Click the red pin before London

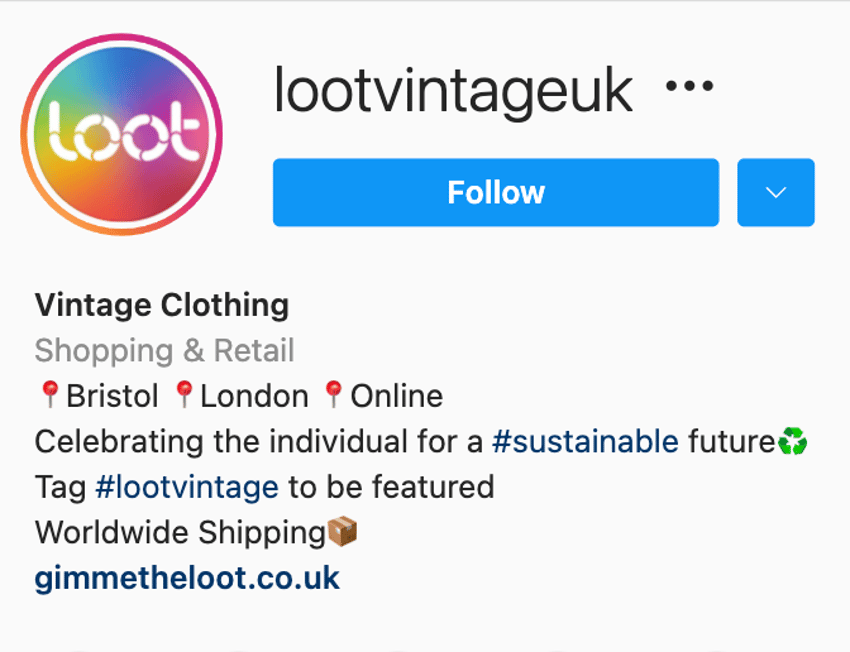coord(184,394)
